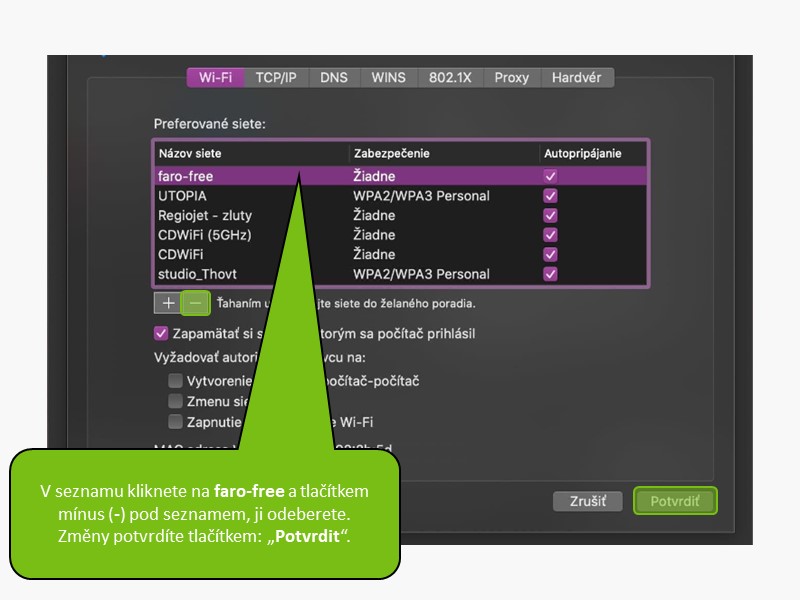Toggle autoconnect for CDWiFi (5GHz)
Image resolution: width=800 pixels, height=600 pixels.
point(550,235)
